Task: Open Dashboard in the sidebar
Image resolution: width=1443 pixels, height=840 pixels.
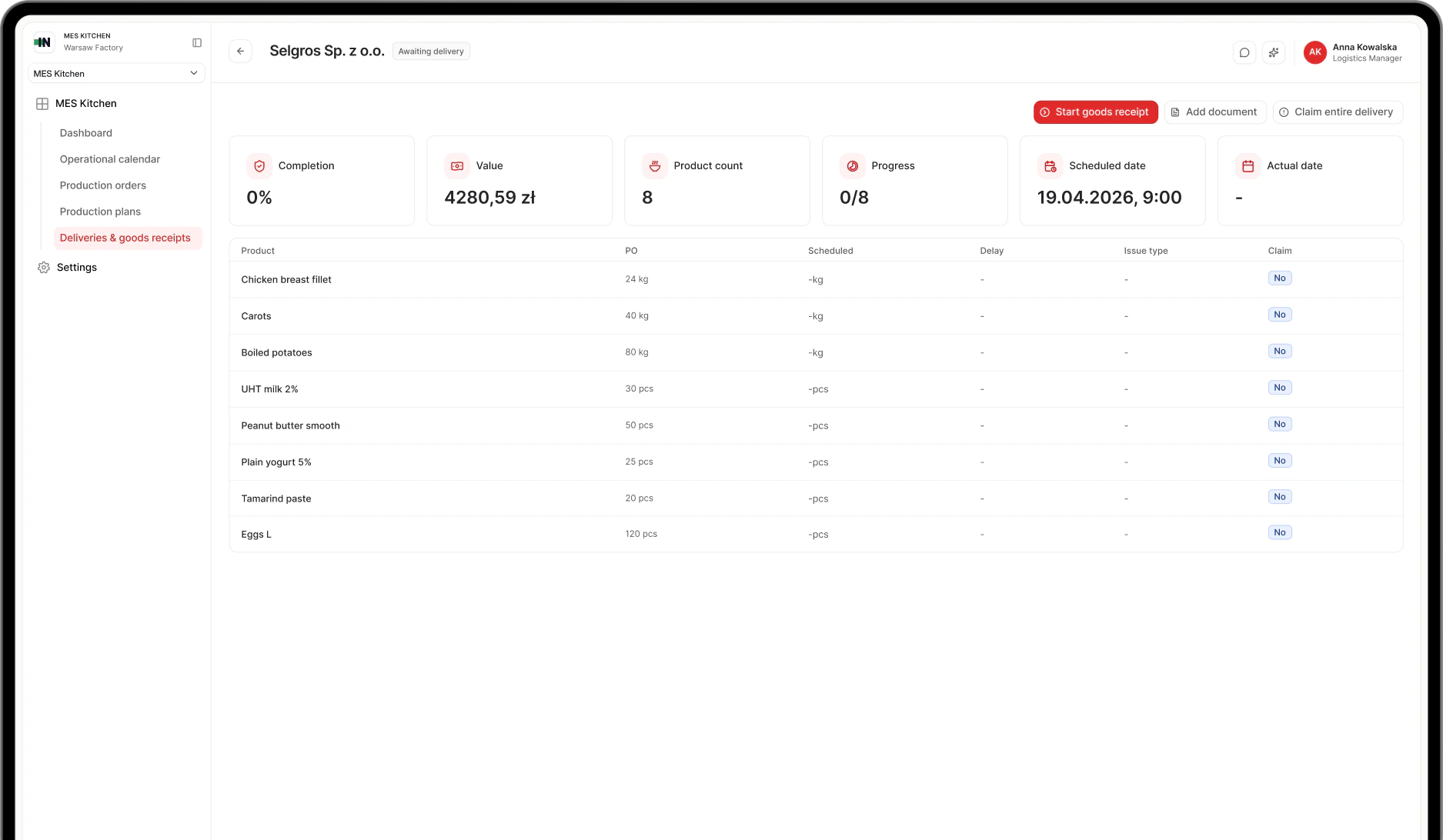Action: point(86,133)
